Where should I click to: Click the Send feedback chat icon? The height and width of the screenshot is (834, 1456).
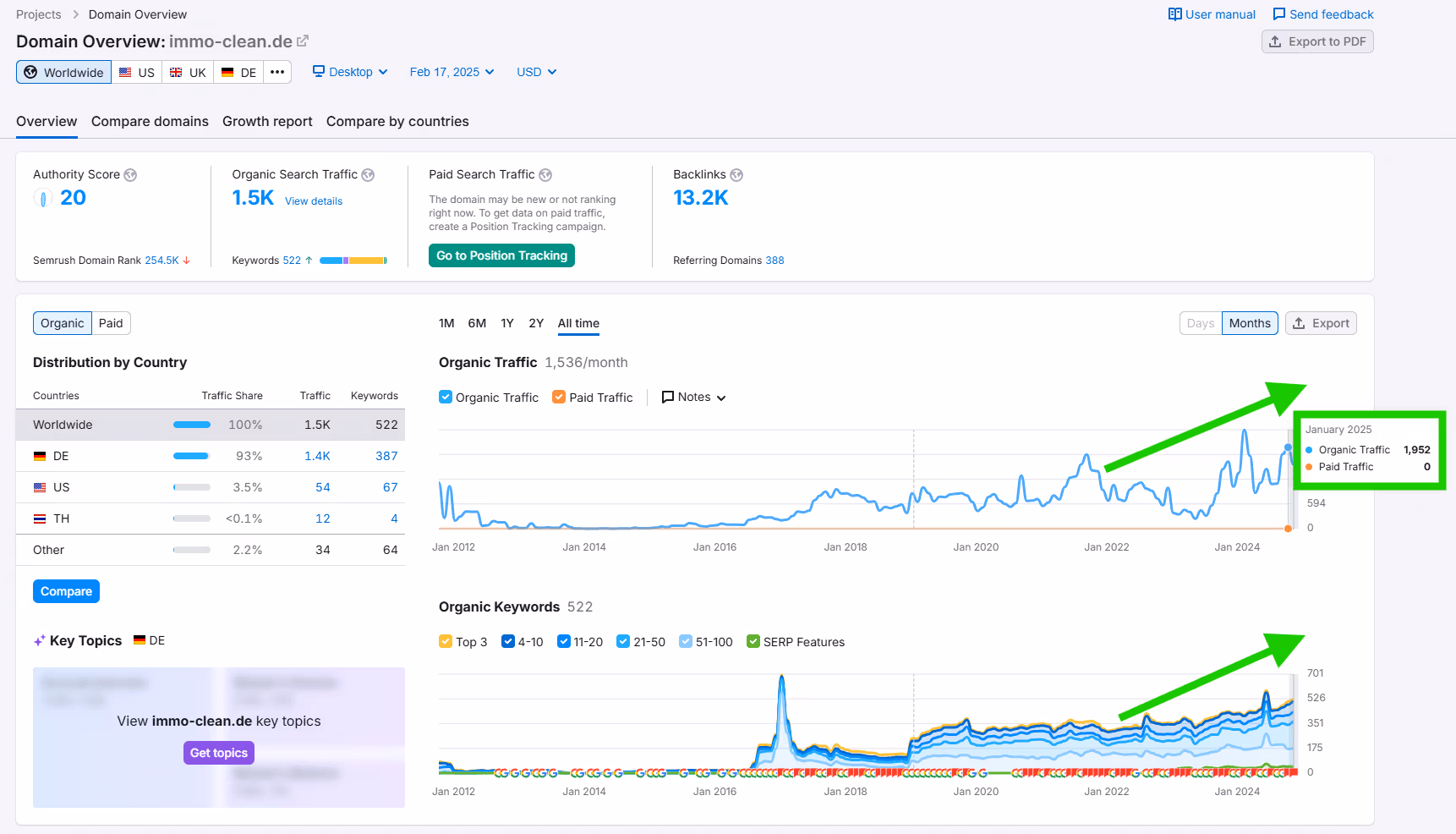click(1279, 14)
